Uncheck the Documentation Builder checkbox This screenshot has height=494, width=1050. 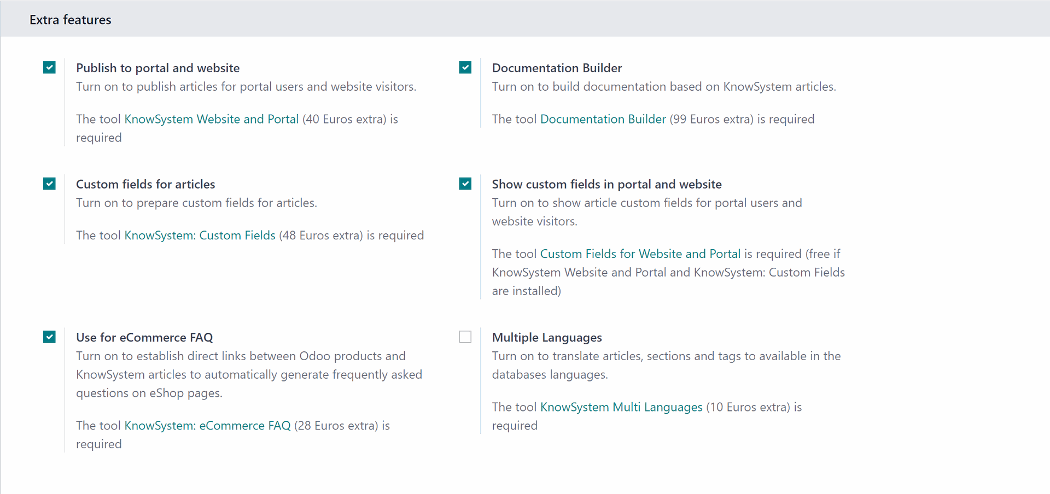465,68
